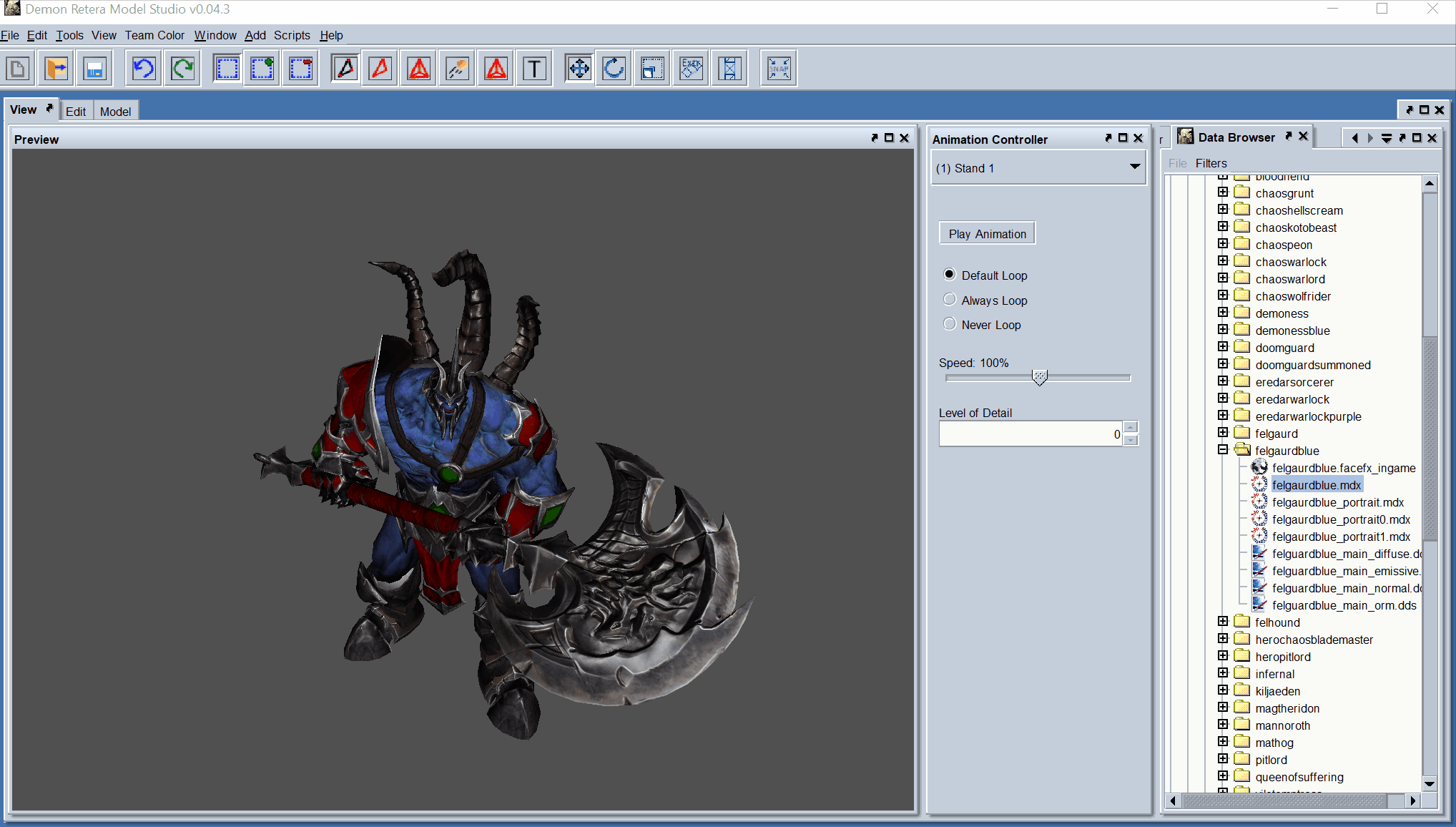1456x827 pixels.
Task: Maximize the Preview panel
Action: [x=889, y=138]
